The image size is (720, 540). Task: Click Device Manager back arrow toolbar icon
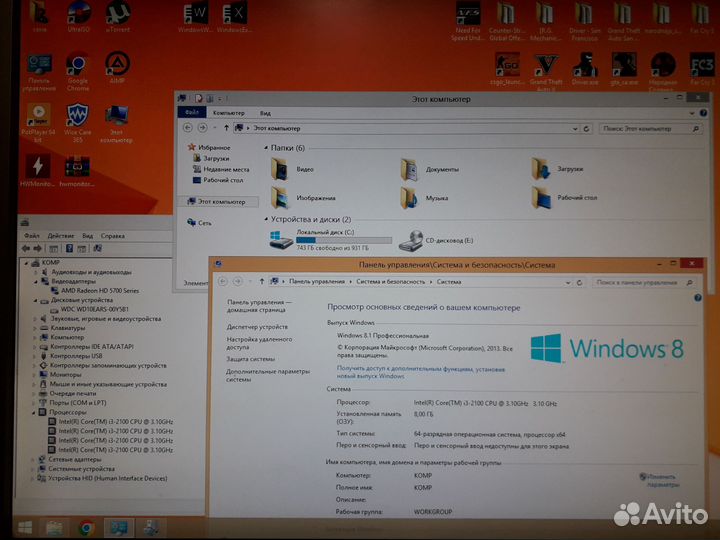pyautogui.click(x=26, y=248)
